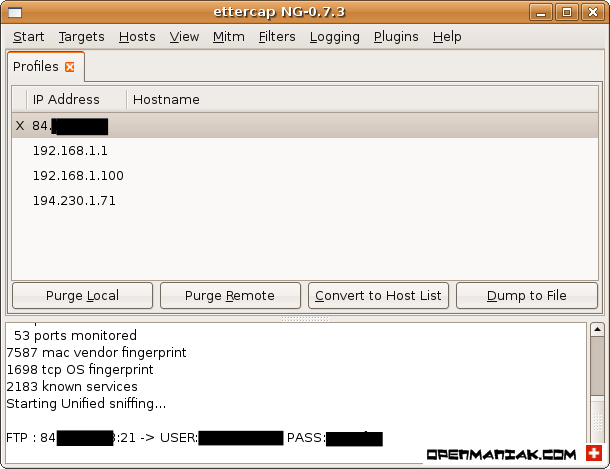
Task: Sort by Hostname column header
Action: coord(363,100)
